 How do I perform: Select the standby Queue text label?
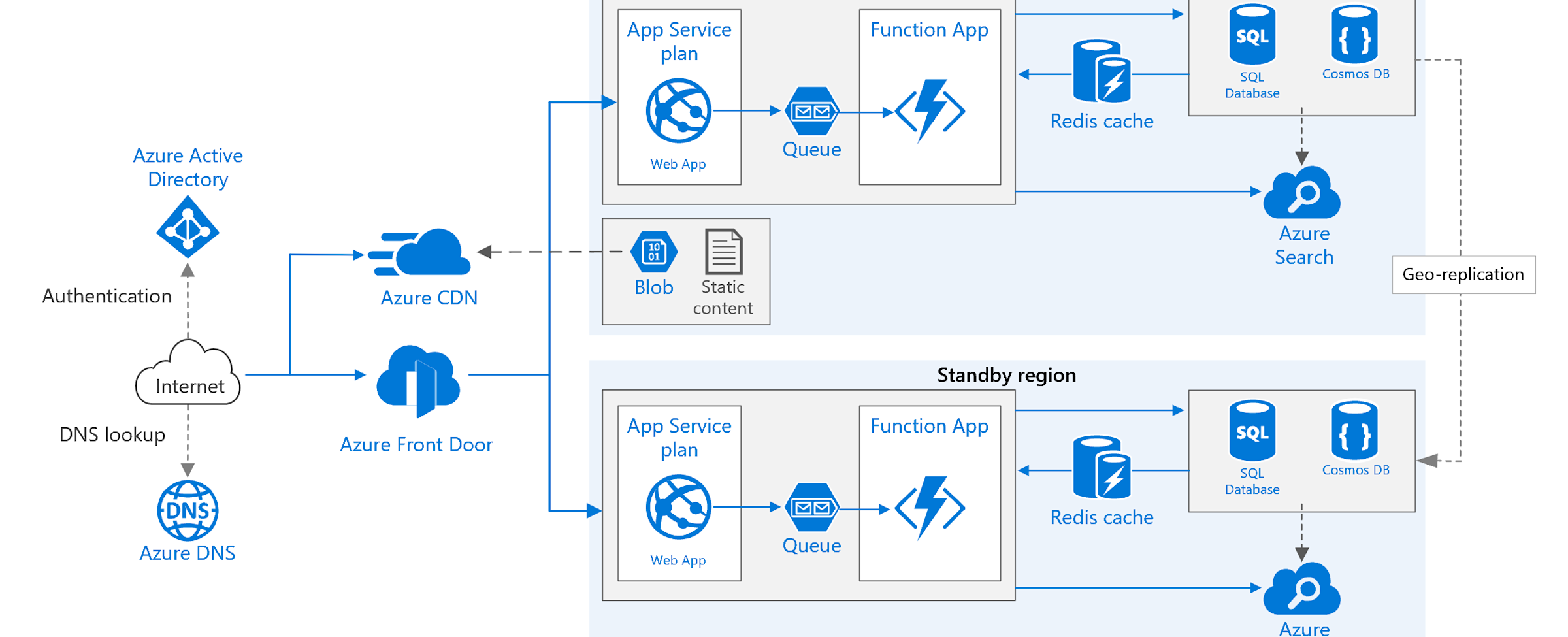pyautogui.click(x=812, y=546)
